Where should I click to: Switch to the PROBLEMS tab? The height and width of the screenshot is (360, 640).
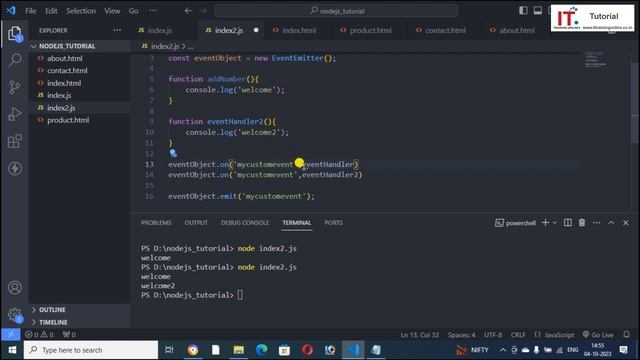coord(156,222)
